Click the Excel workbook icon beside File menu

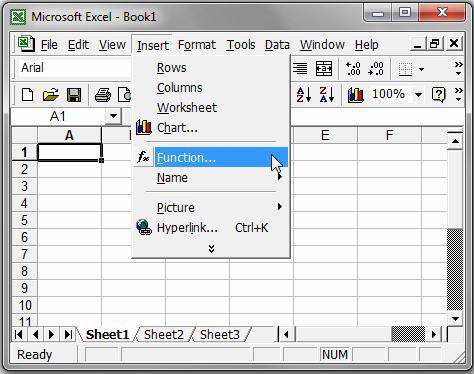point(26,44)
